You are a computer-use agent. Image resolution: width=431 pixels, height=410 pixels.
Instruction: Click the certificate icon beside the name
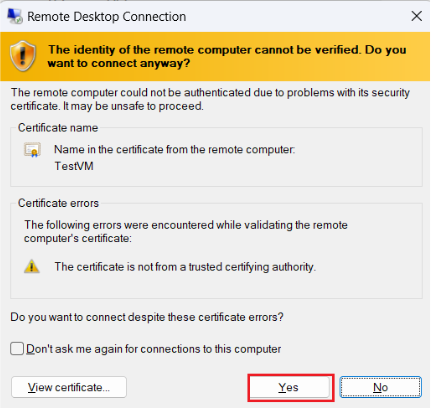coord(32,150)
